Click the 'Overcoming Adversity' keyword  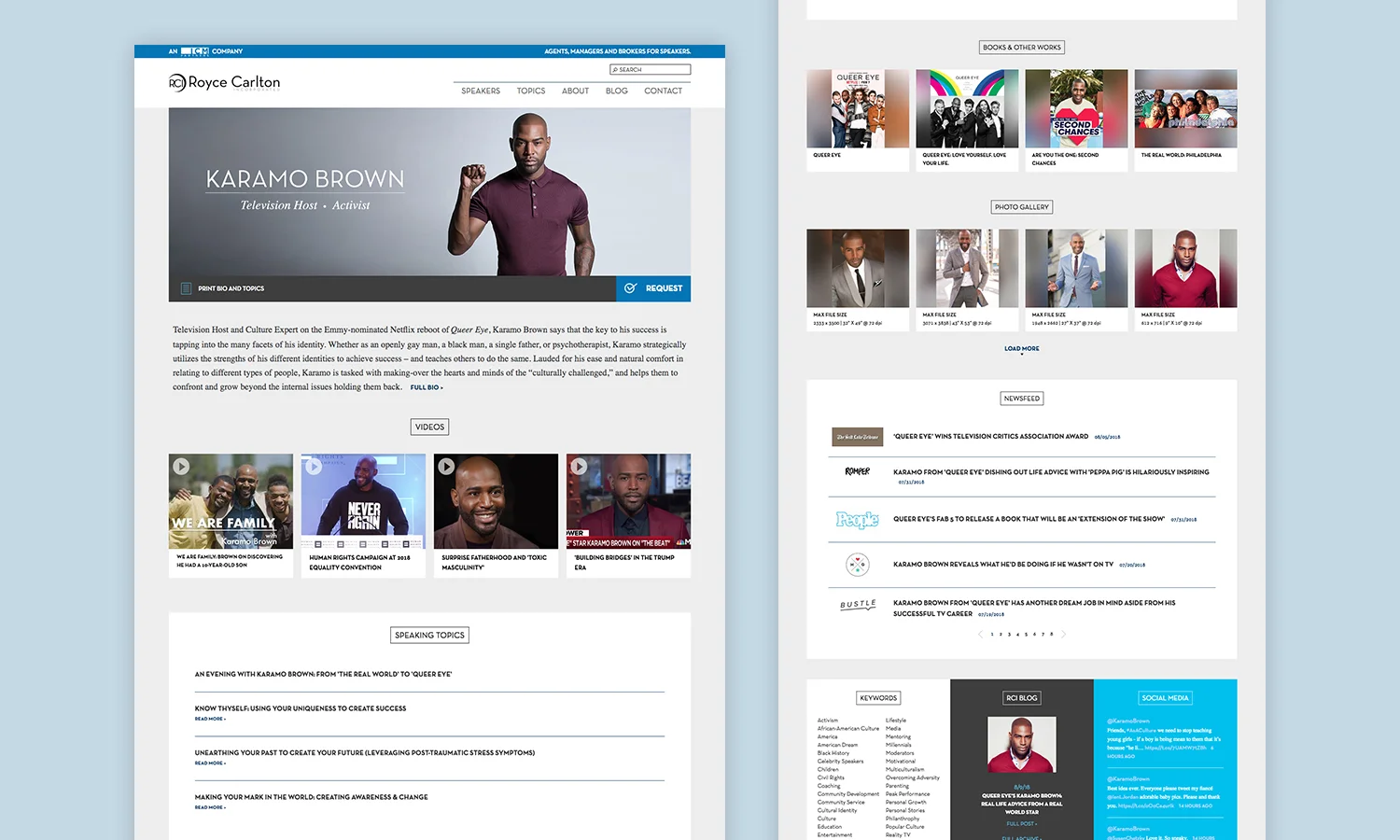coord(913,777)
